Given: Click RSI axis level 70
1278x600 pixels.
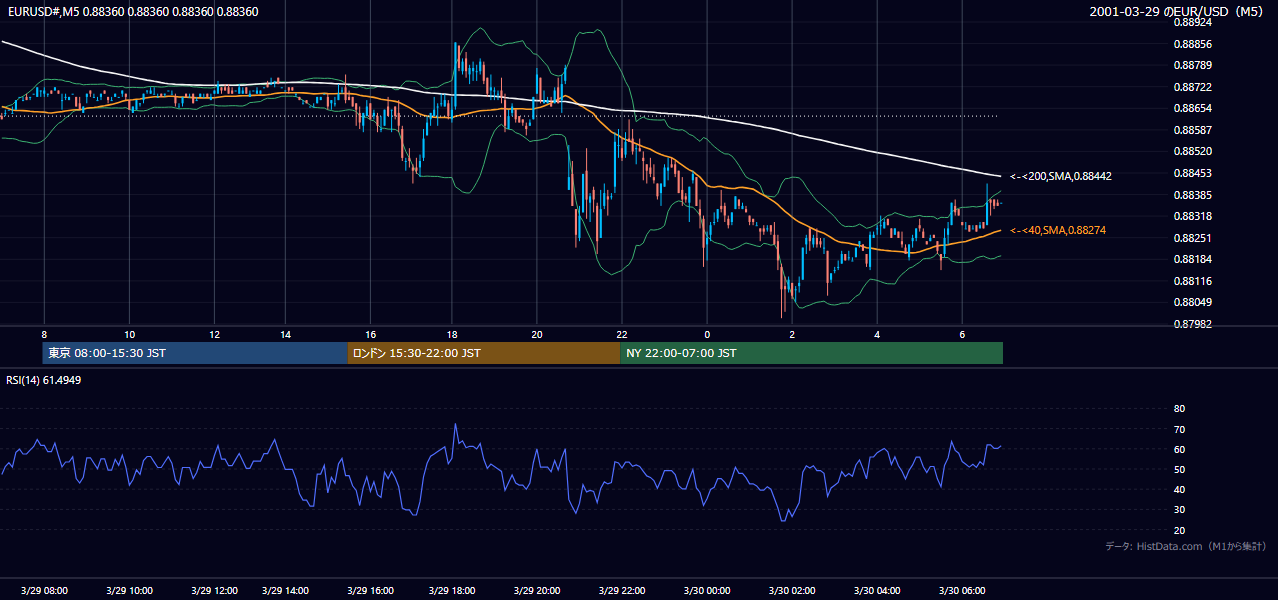Looking at the screenshot, I should 1179,429.
